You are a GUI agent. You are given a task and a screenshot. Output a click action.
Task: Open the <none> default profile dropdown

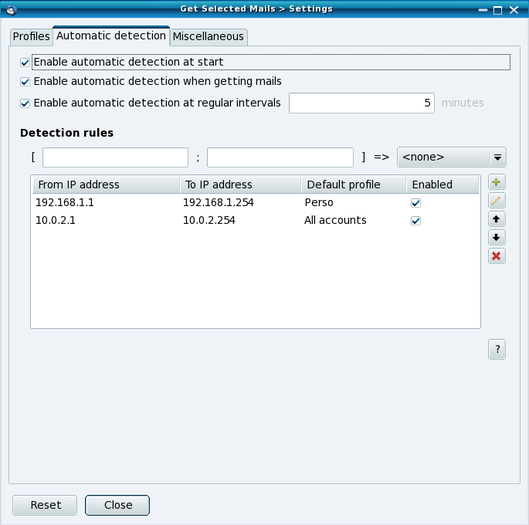(x=451, y=157)
